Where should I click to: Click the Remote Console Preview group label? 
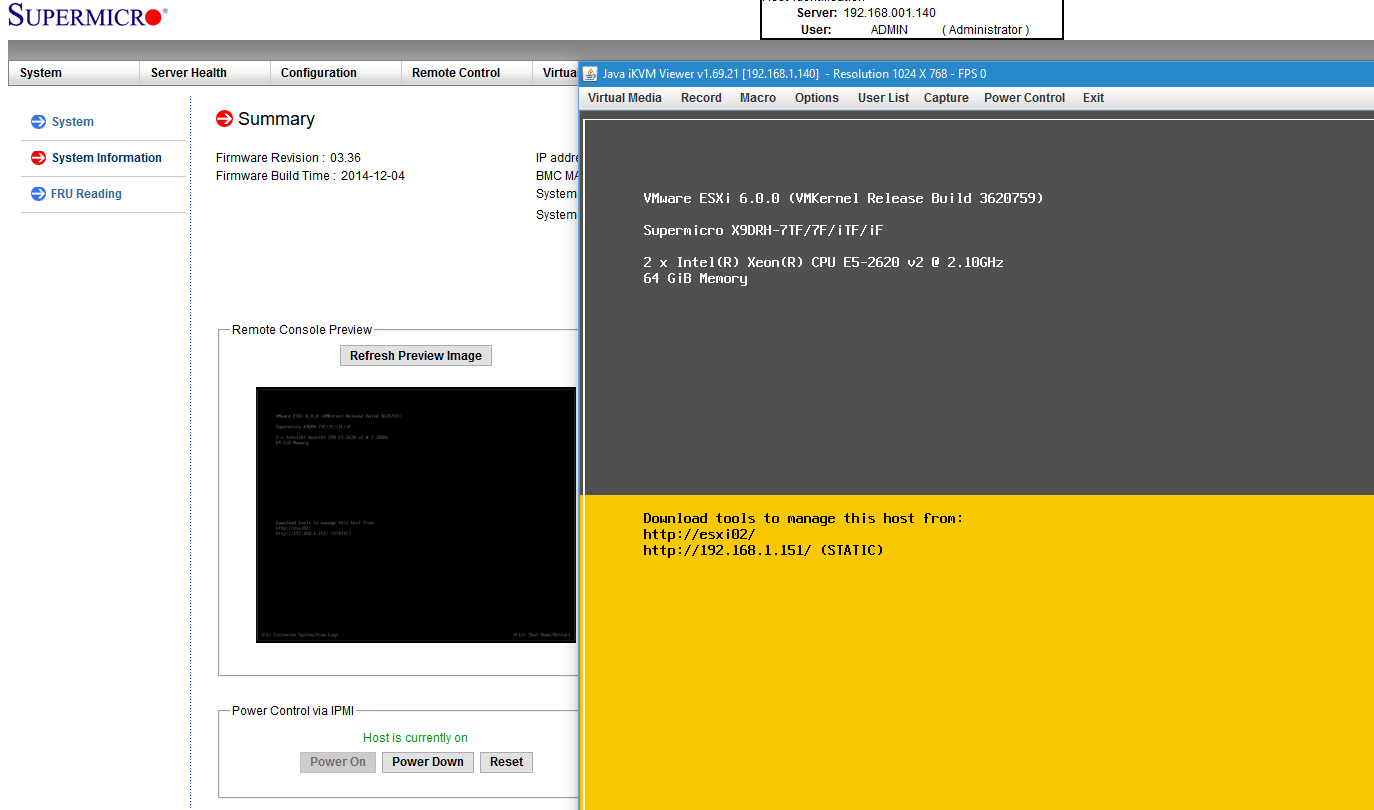pos(302,330)
